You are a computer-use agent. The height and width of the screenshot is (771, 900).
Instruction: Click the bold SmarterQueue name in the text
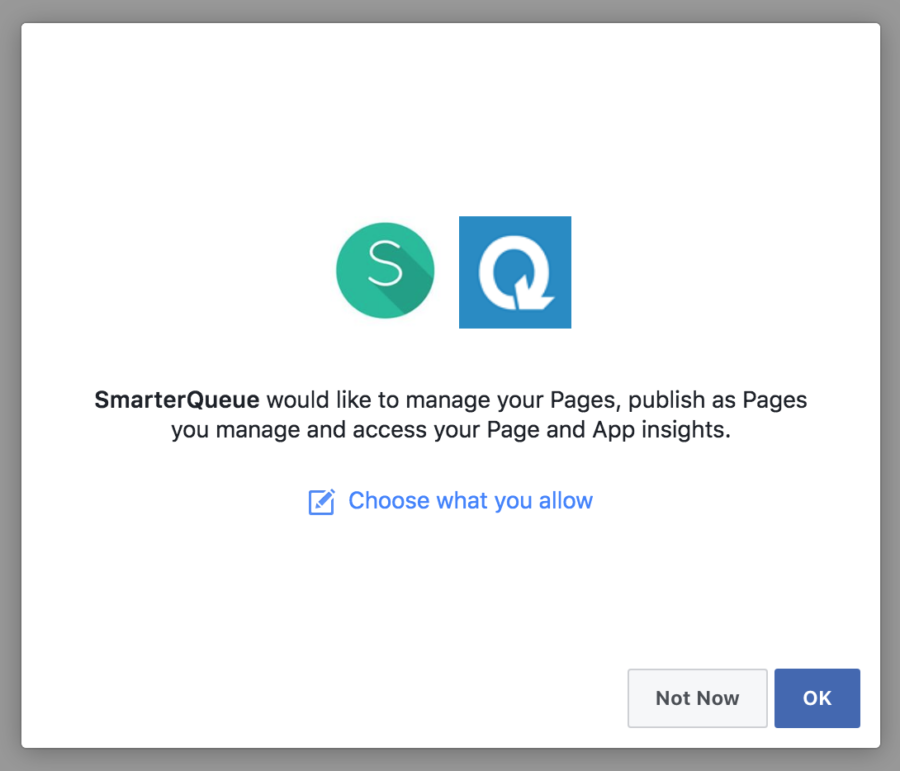[175, 400]
